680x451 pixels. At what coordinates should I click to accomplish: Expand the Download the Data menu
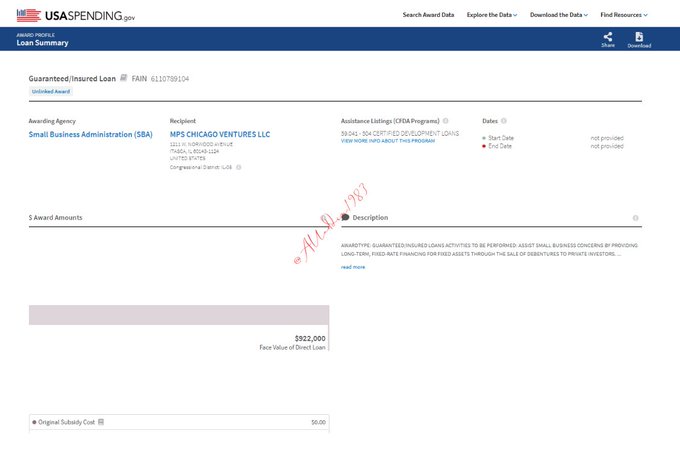point(558,15)
